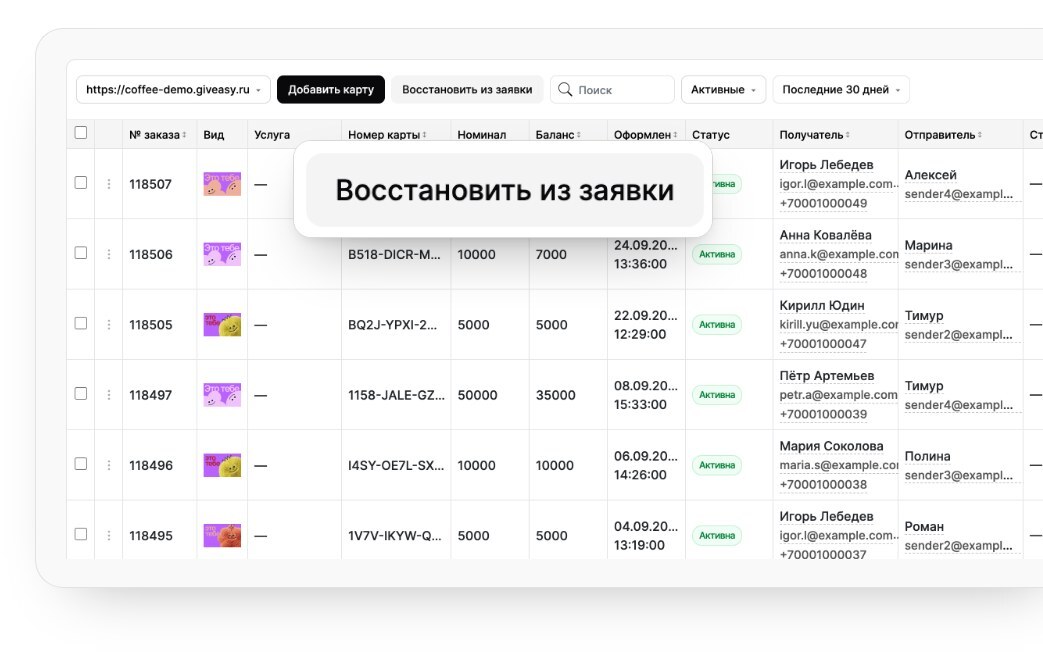Image resolution: width=1043 pixels, height=653 pixels.
Task: Click phone number +70001000049
Action: [x=823, y=203]
